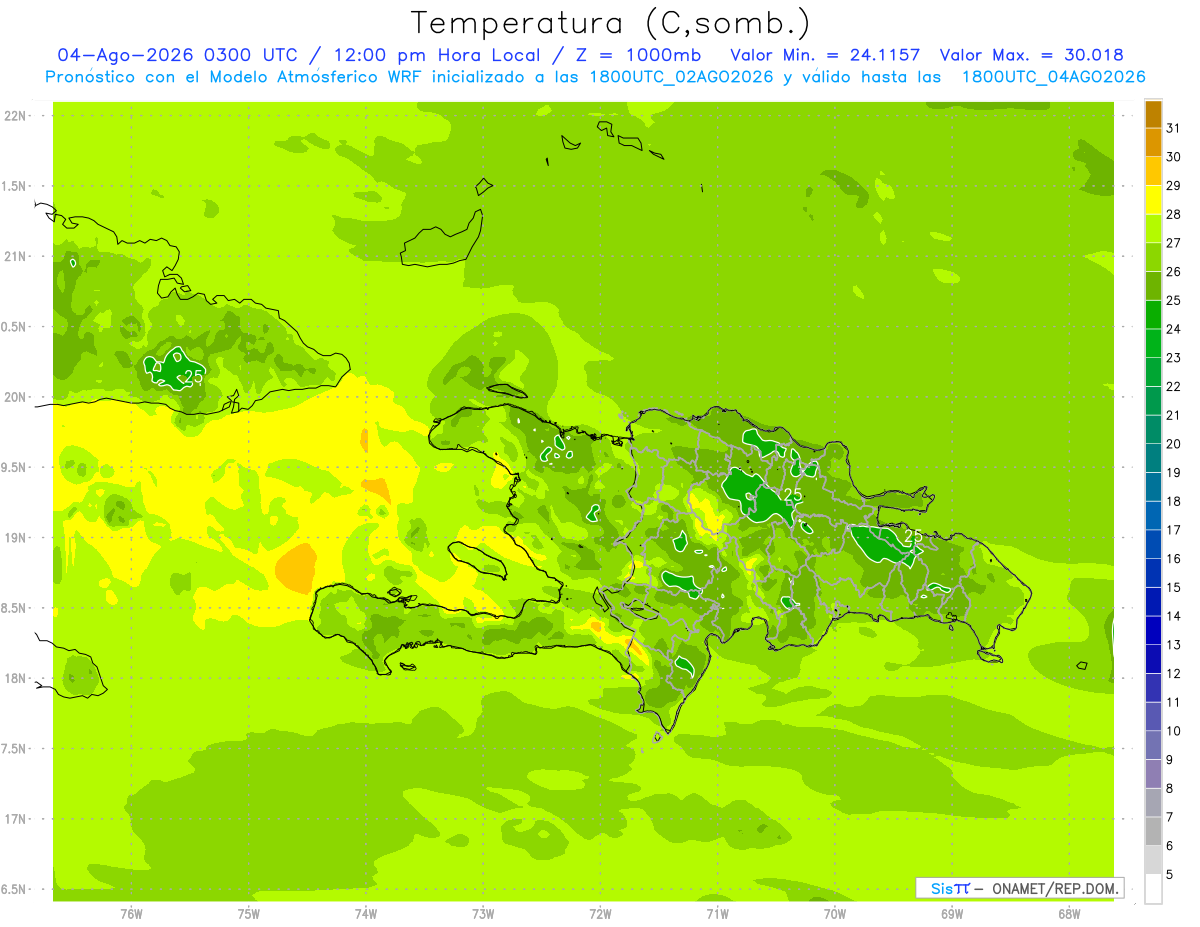The width and height of the screenshot is (1200, 927).
Task: Click the '8.5N' latitude axis label
Action: [15, 609]
